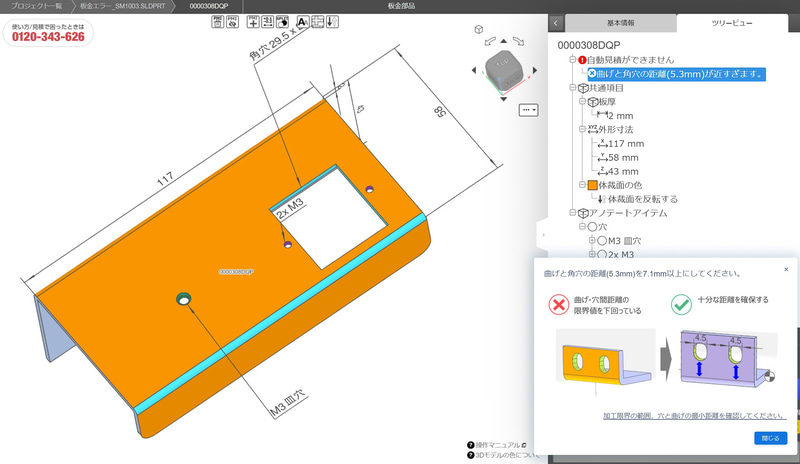Click the text annotation 'A' toolbar icon
Viewport: 800px width, 464px height.
coord(303,21)
